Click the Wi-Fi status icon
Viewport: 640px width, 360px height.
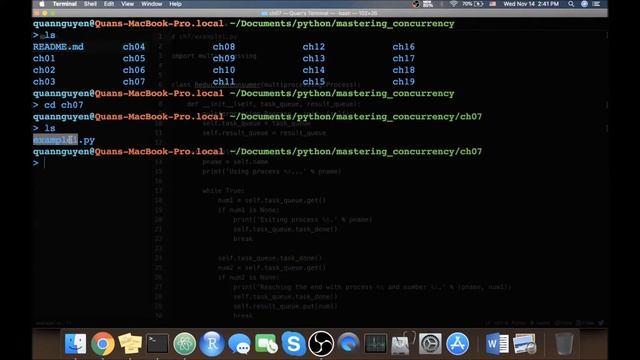click(453, 4)
